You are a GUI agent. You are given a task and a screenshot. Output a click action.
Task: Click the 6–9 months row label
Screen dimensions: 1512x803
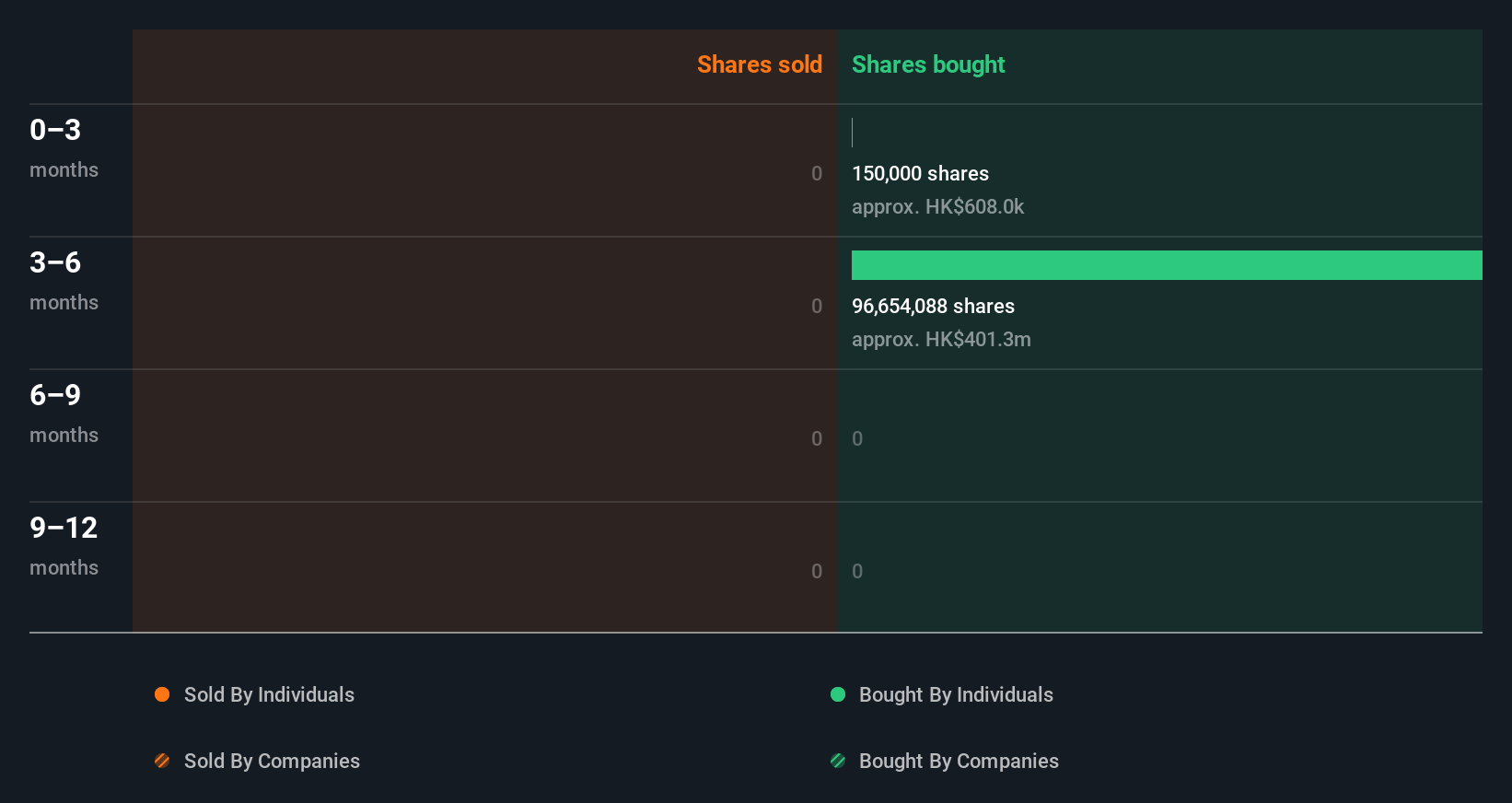coord(64,413)
